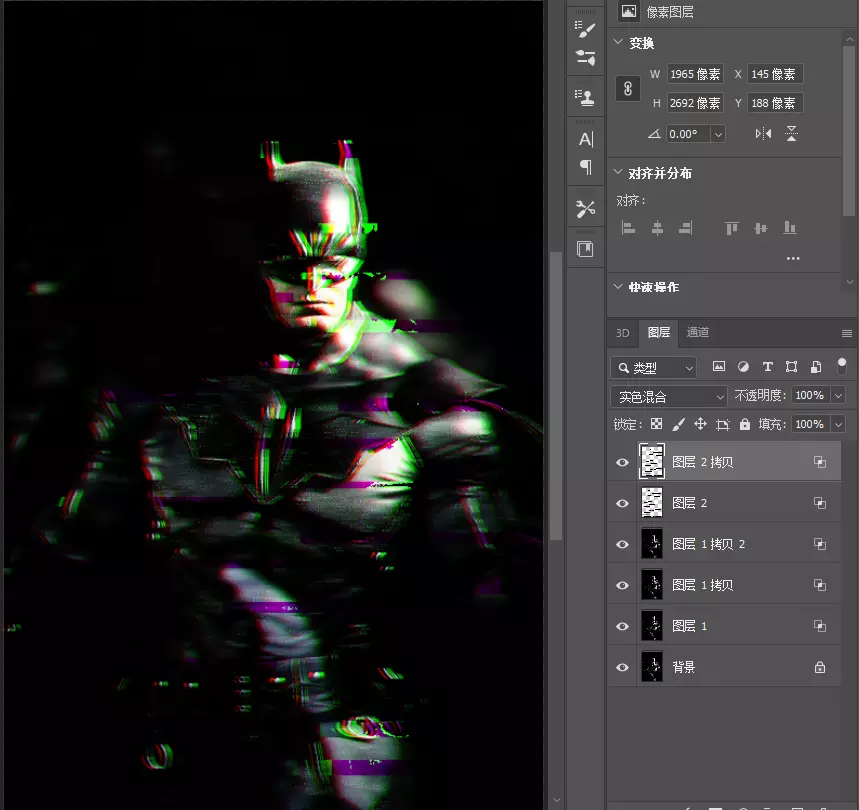Click the pixel layer image icon
859x810 pixels.
[x=628, y=12]
